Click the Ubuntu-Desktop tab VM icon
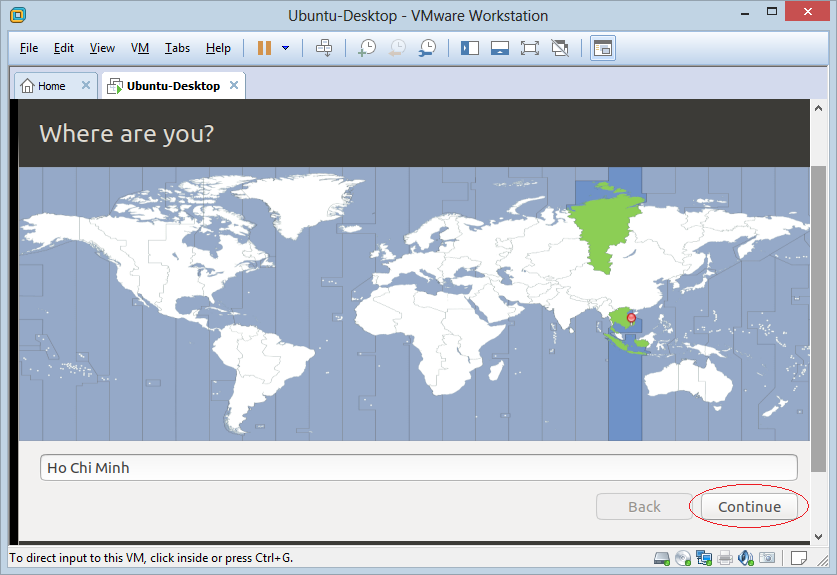Image resolution: width=837 pixels, height=575 pixels. click(115, 86)
